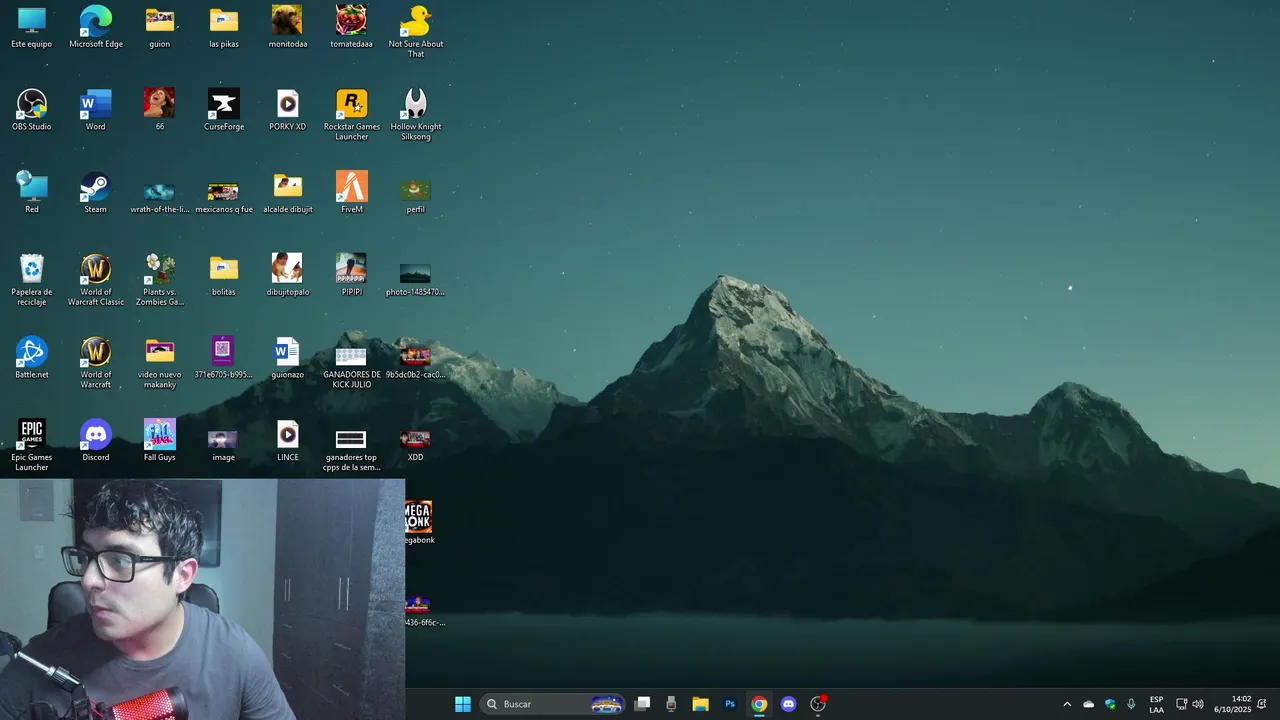Image resolution: width=1280 pixels, height=720 pixels.
Task: Expand hidden system tray icons
Action: pos(1067,704)
